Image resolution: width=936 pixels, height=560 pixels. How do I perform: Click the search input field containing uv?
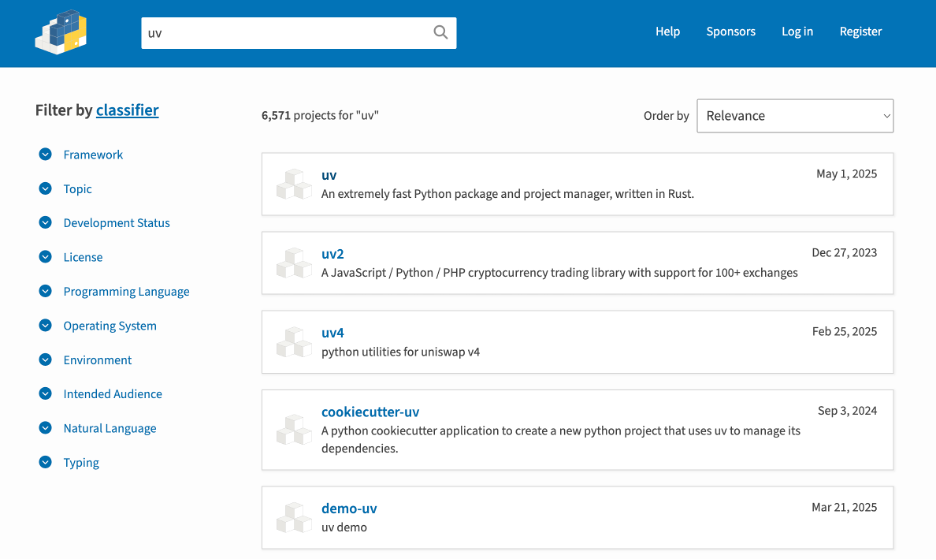coord(285,33)
